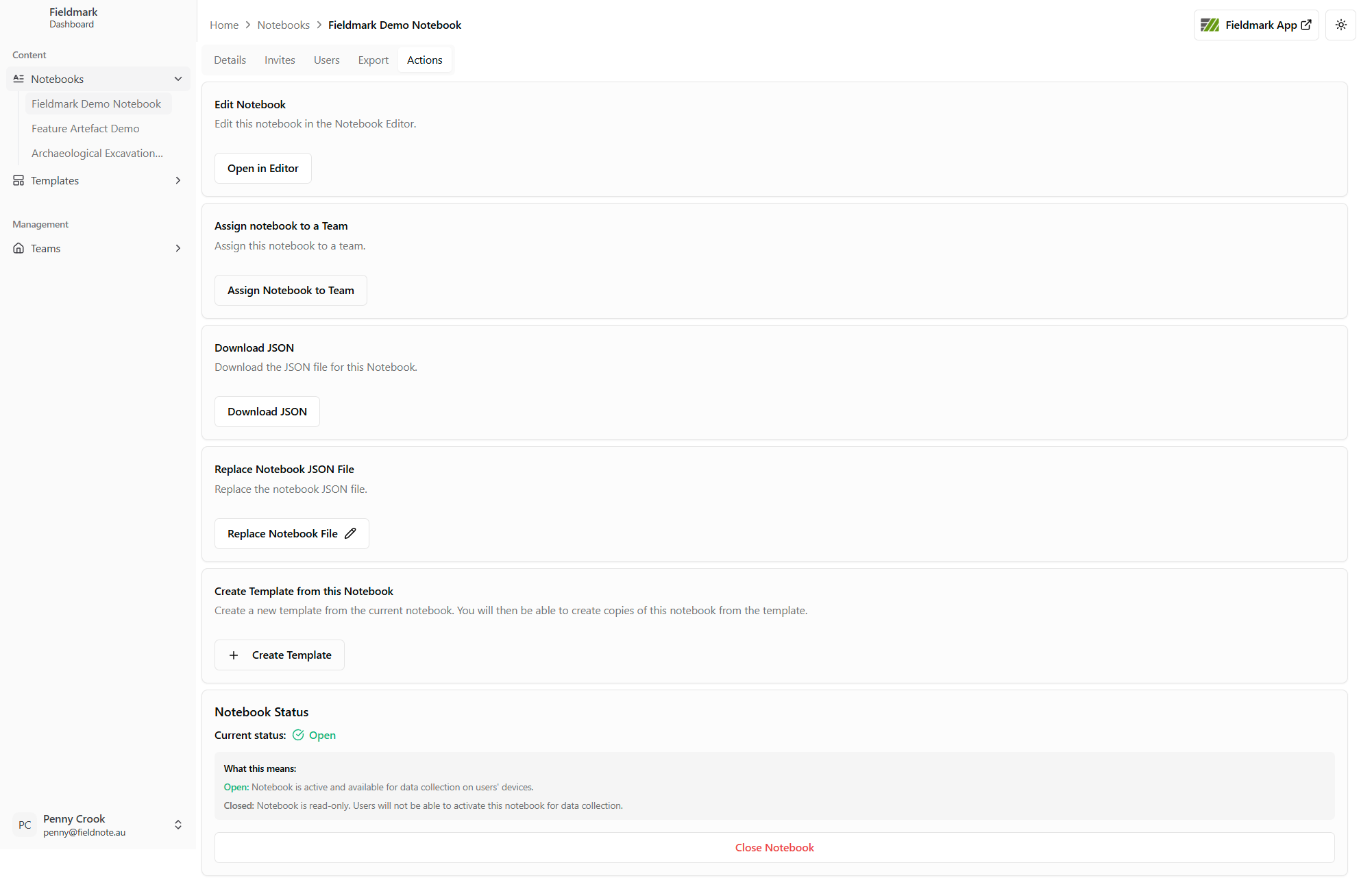The width and height of the screenshot is (1372, 887).
Task: Go to Notebooks in the breadcrumb
Action: (x=283, y=25)
